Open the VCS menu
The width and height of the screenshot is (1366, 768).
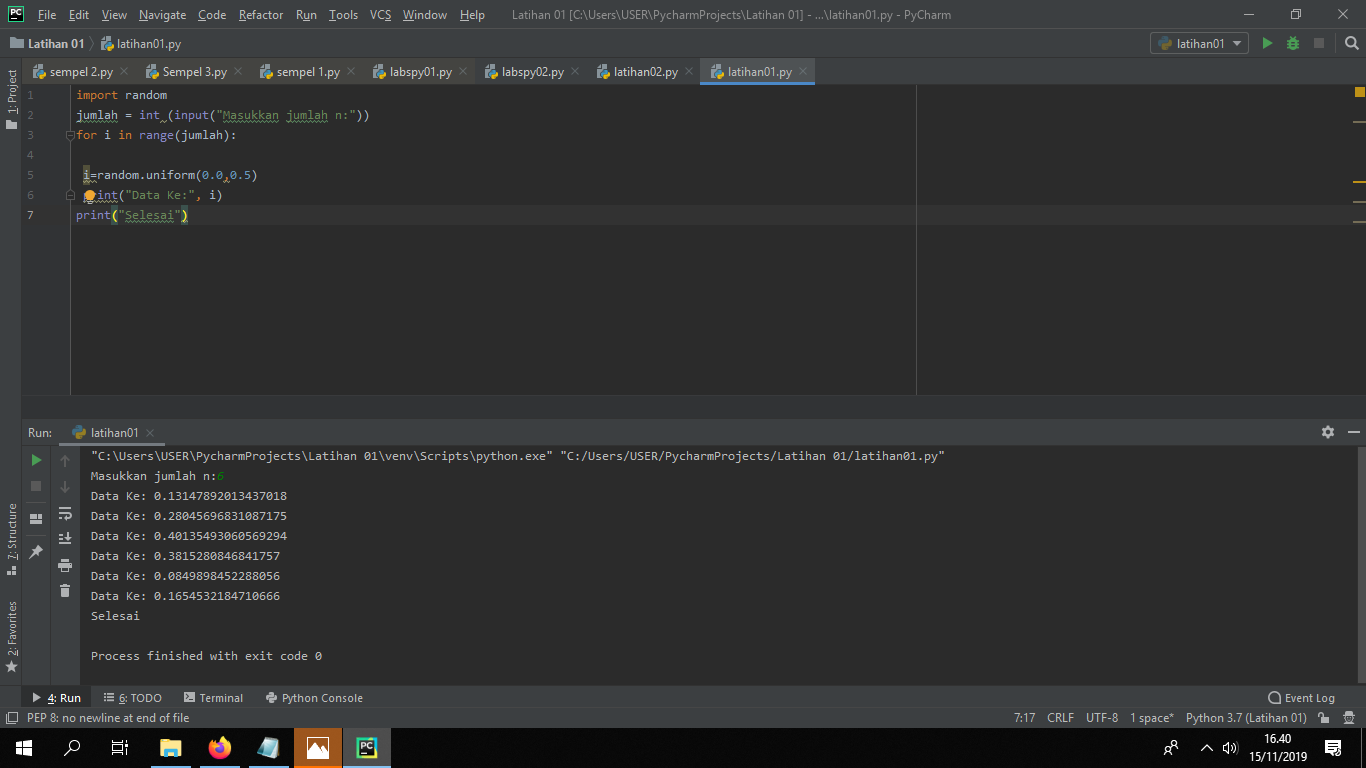380,15
